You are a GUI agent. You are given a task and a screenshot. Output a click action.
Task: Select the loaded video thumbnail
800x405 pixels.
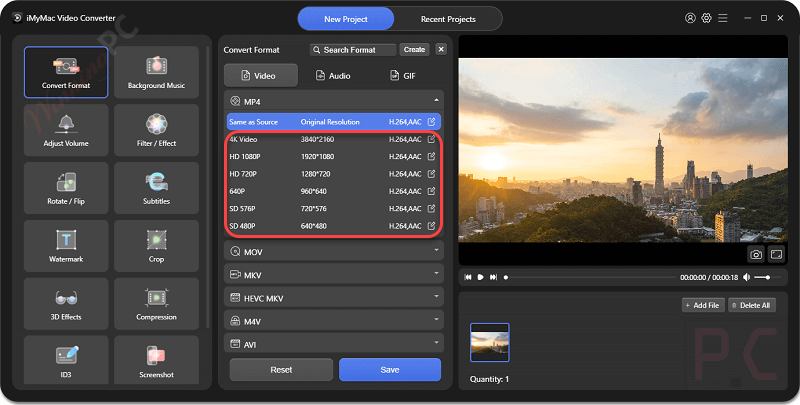pyautogui.click(x=489, y=342)
